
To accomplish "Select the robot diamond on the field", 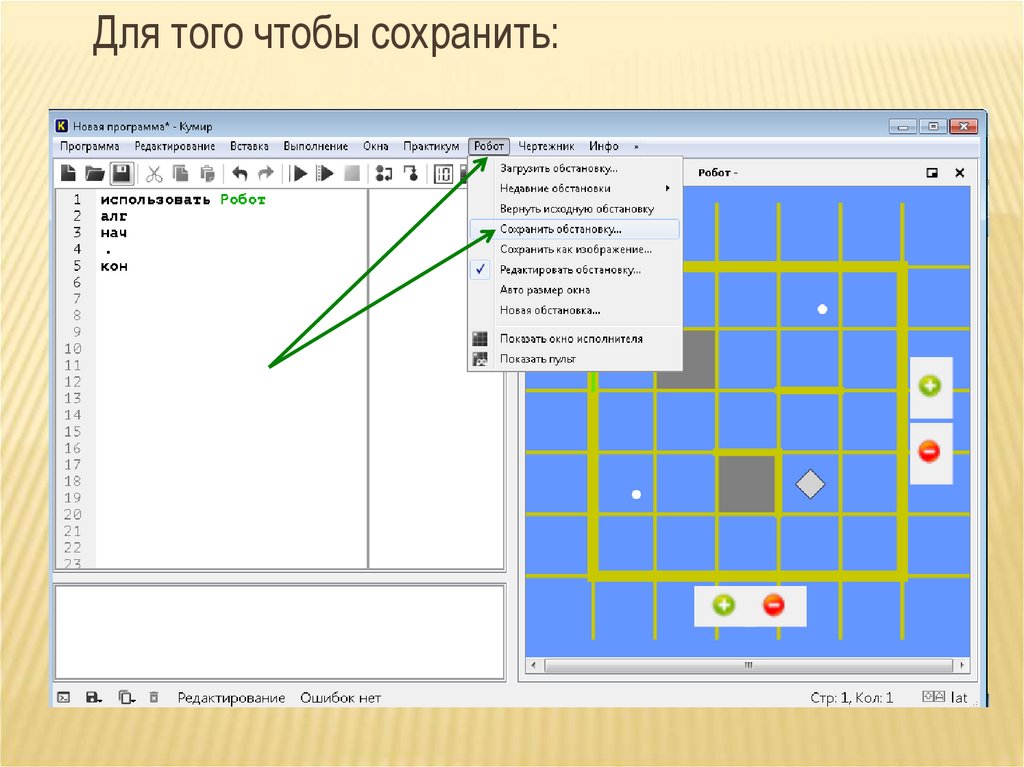I will point(810,484).
